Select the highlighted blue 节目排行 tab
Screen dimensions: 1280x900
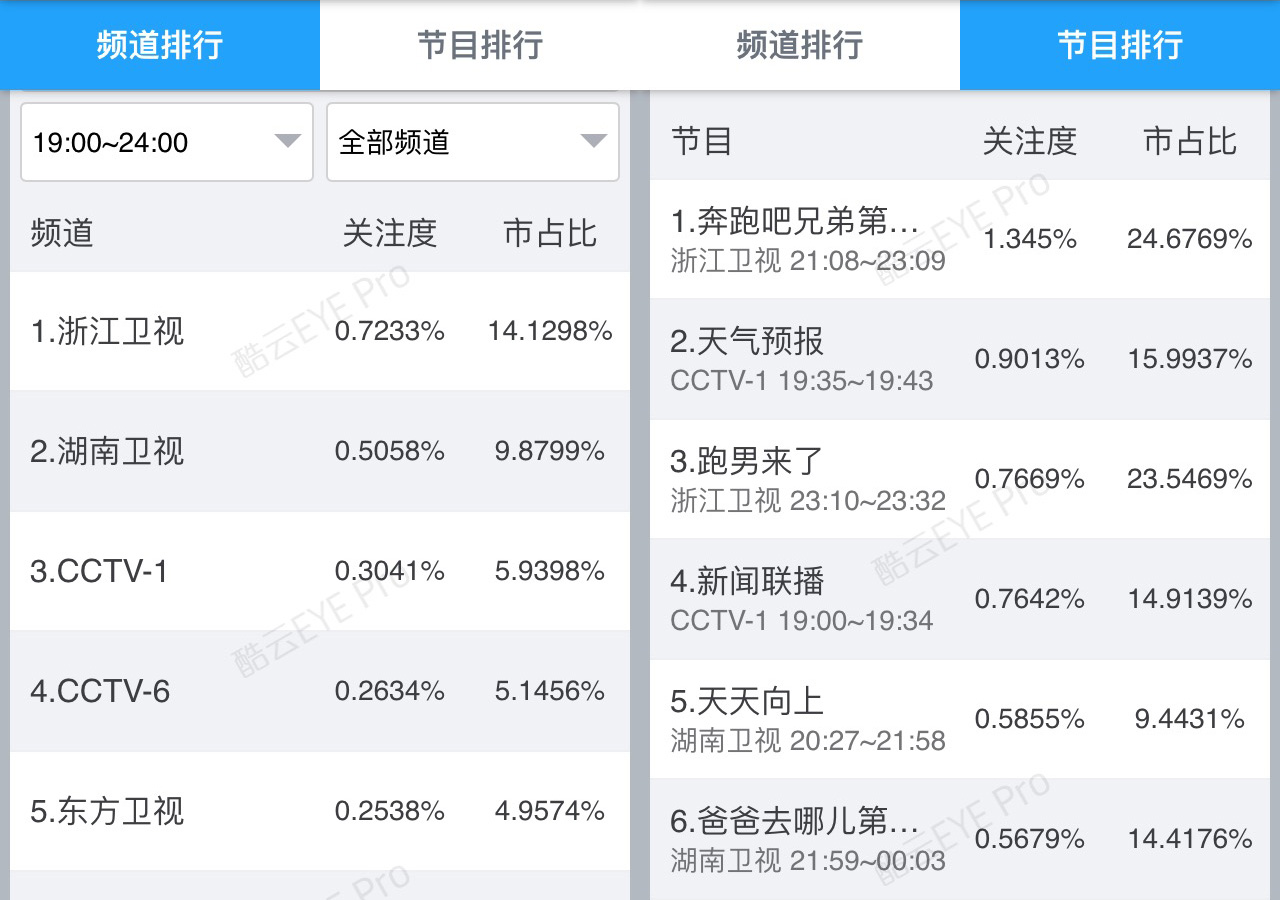click(1120, 45)
